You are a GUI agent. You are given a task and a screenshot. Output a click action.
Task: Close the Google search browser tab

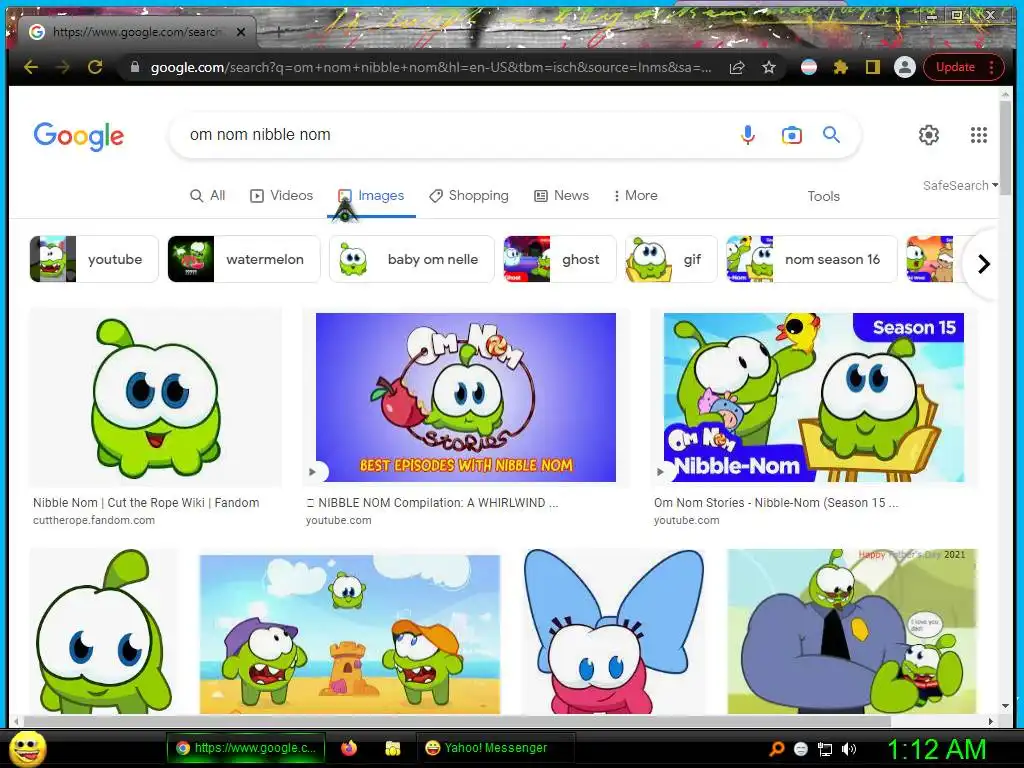(x=241, y=31)
